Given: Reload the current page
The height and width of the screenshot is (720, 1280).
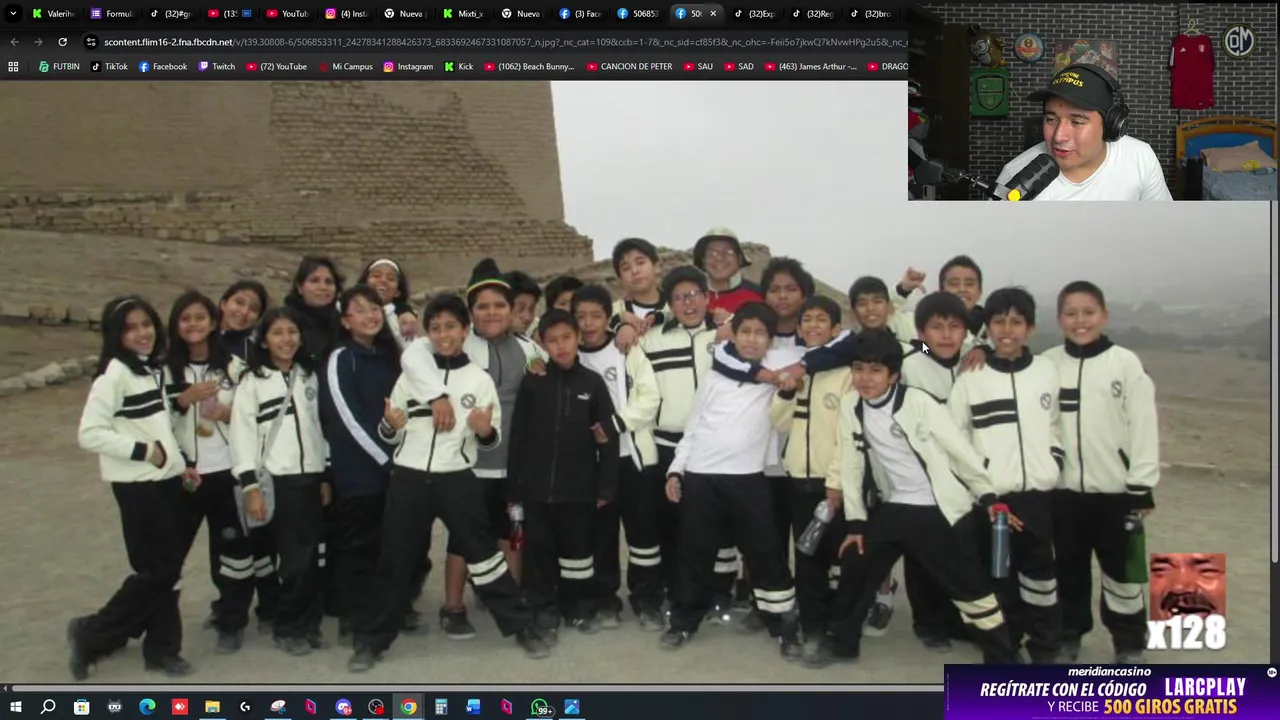Looking at the screenshot, I should 62,42.
